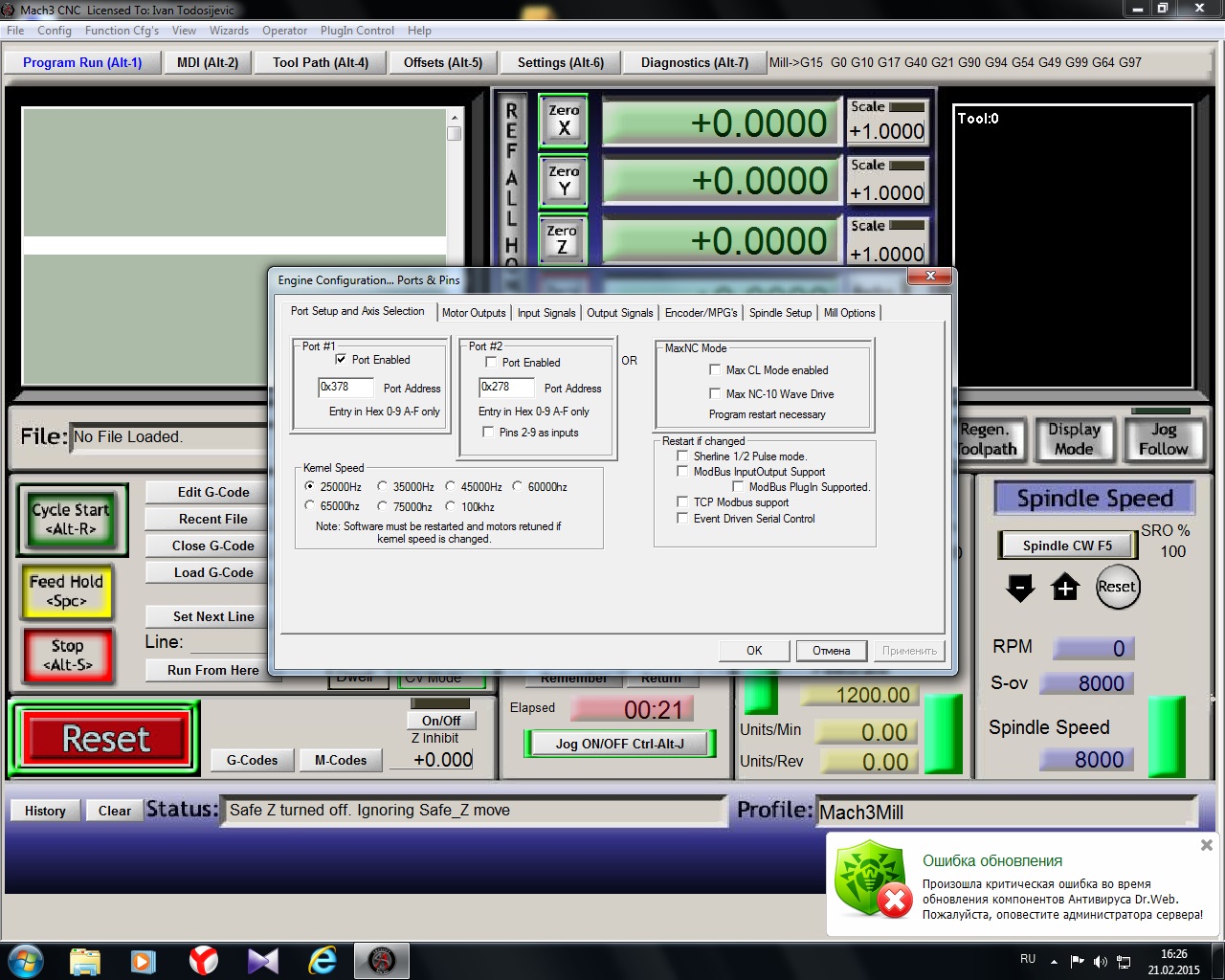Decrease spindle speed override with minus arrow
This screenshot has height=980, width=1225.
[1020, 587]
